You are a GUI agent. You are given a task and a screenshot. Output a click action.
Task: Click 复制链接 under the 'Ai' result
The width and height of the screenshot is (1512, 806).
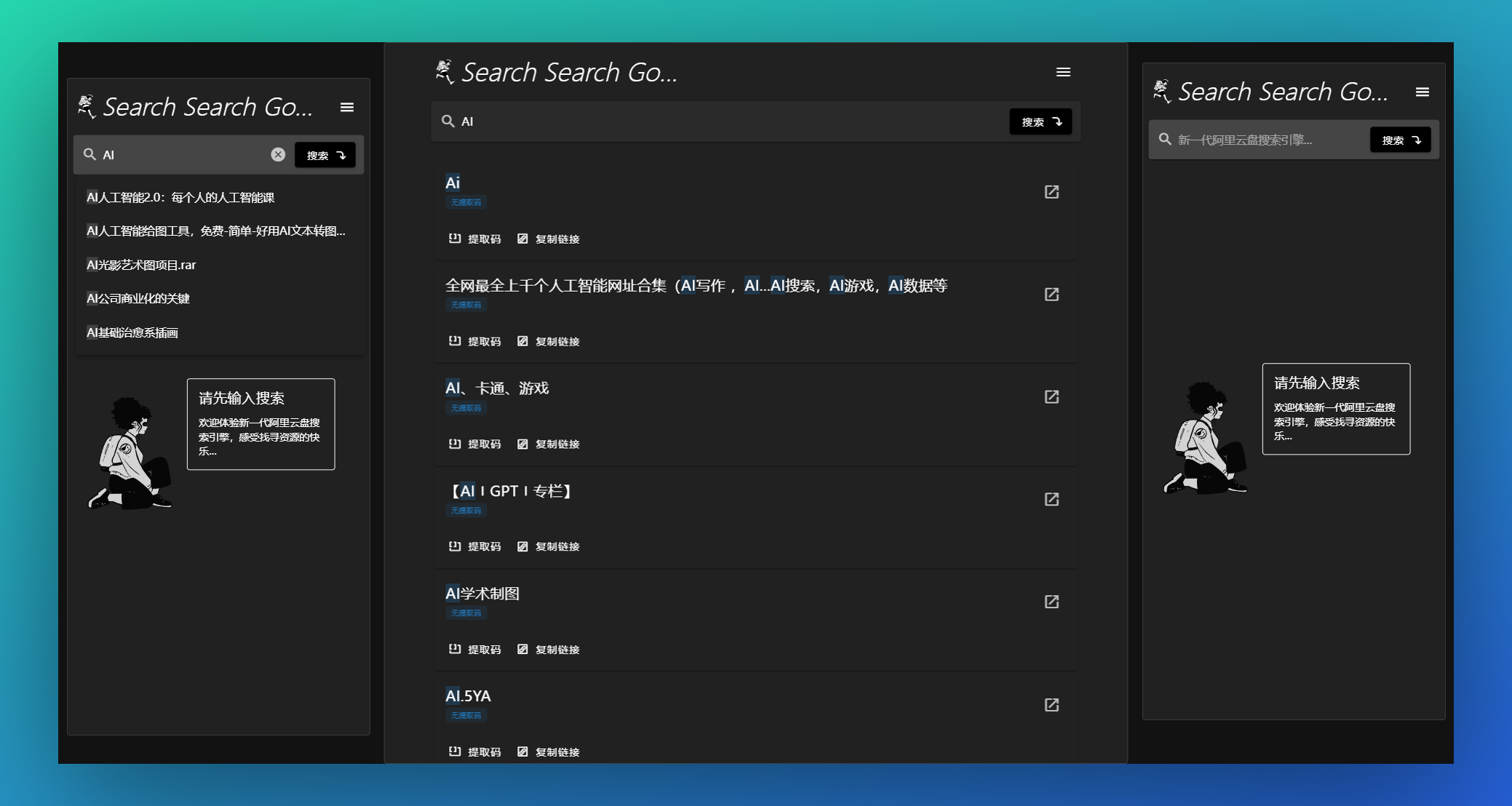pos(549,239)
